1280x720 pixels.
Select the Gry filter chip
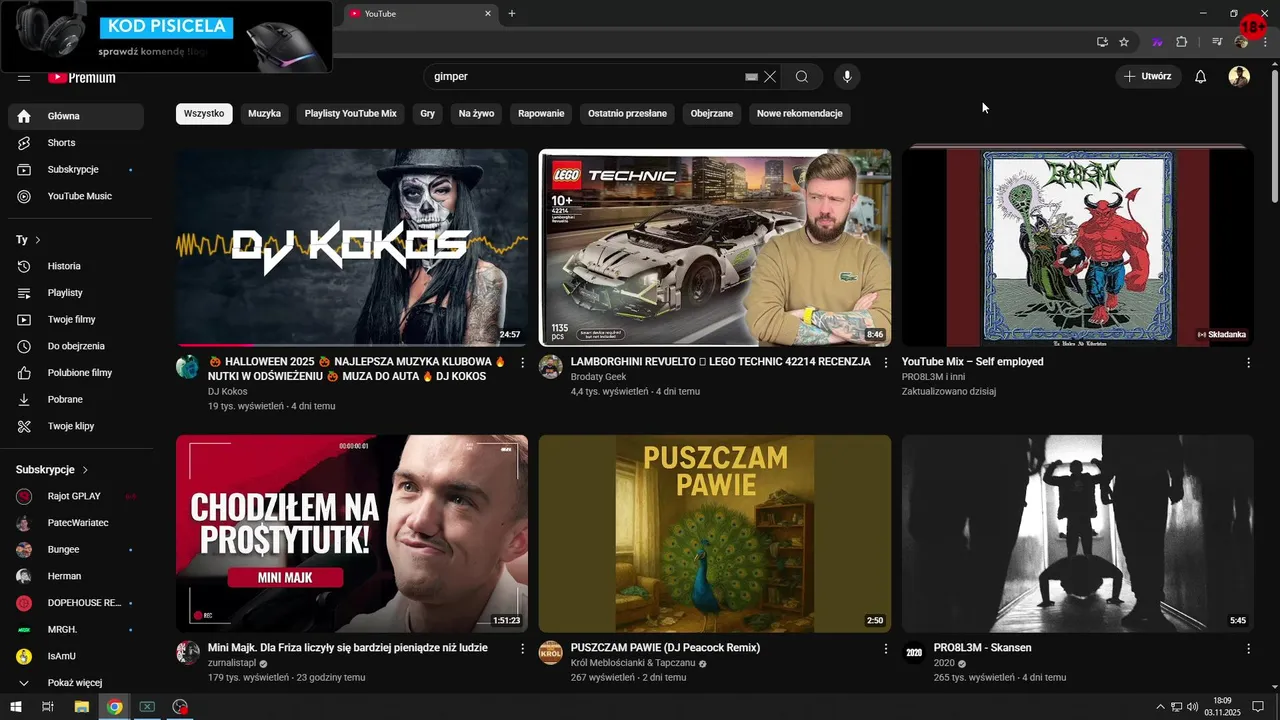pyautogui.click(x=428, y=114)
